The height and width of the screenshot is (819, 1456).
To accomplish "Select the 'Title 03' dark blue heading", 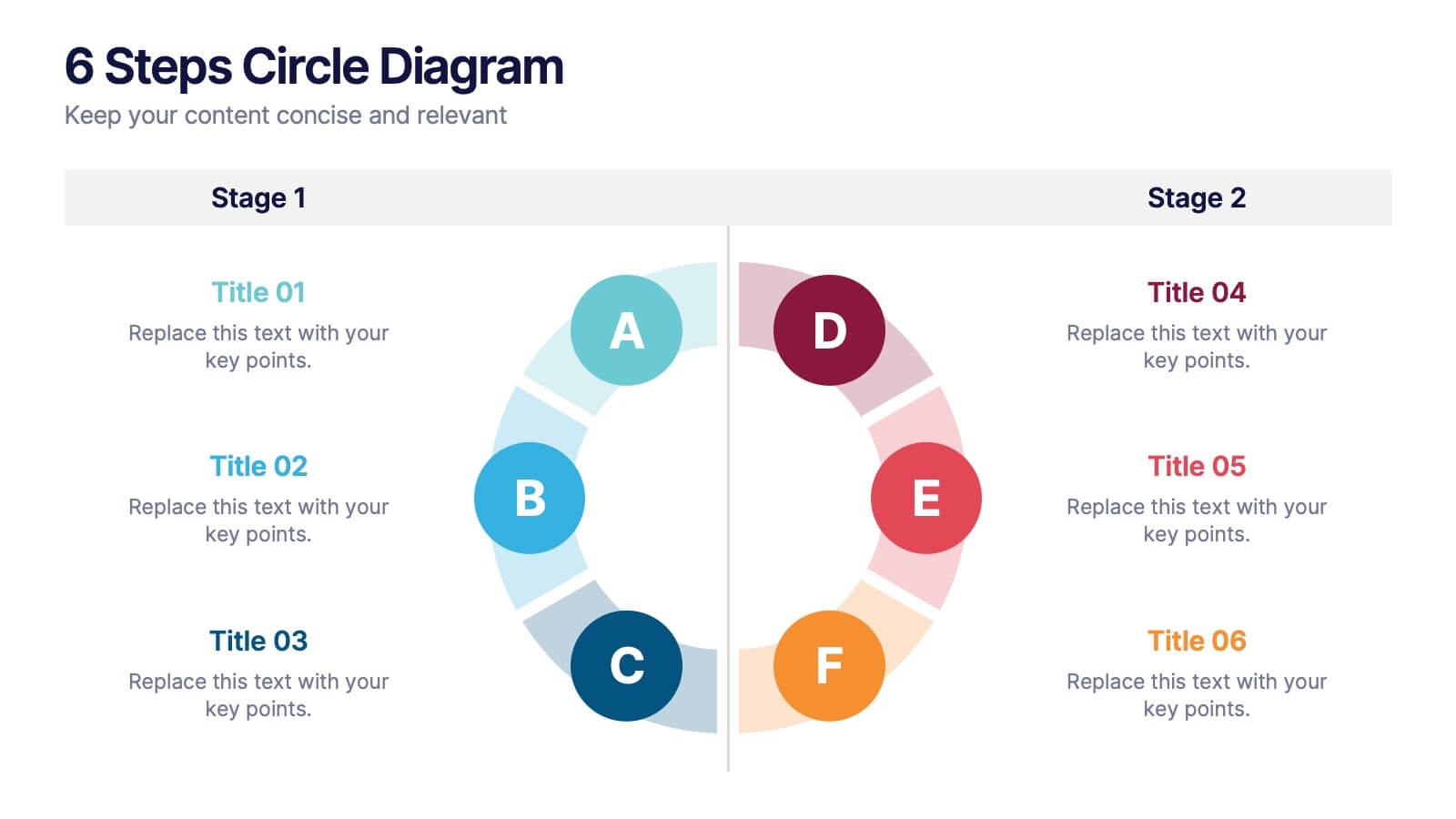I will click(x=258, y=641).
